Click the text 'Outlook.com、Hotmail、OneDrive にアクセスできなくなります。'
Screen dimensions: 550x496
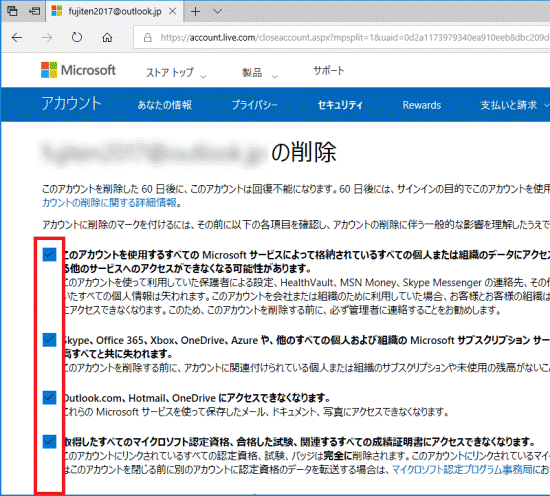197,398
